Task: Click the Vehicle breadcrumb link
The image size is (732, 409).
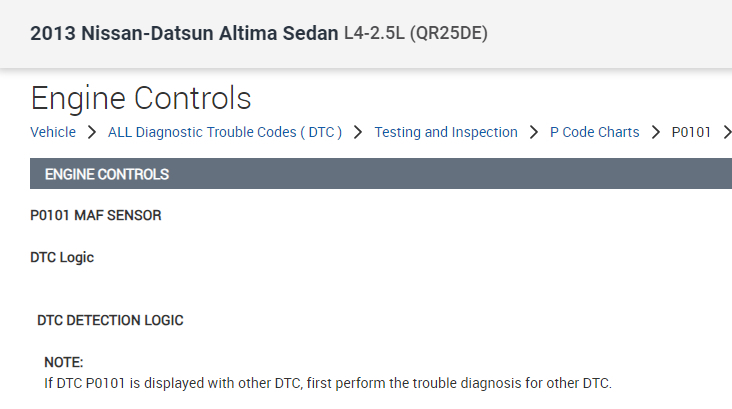Action: (x=52, y=132)
